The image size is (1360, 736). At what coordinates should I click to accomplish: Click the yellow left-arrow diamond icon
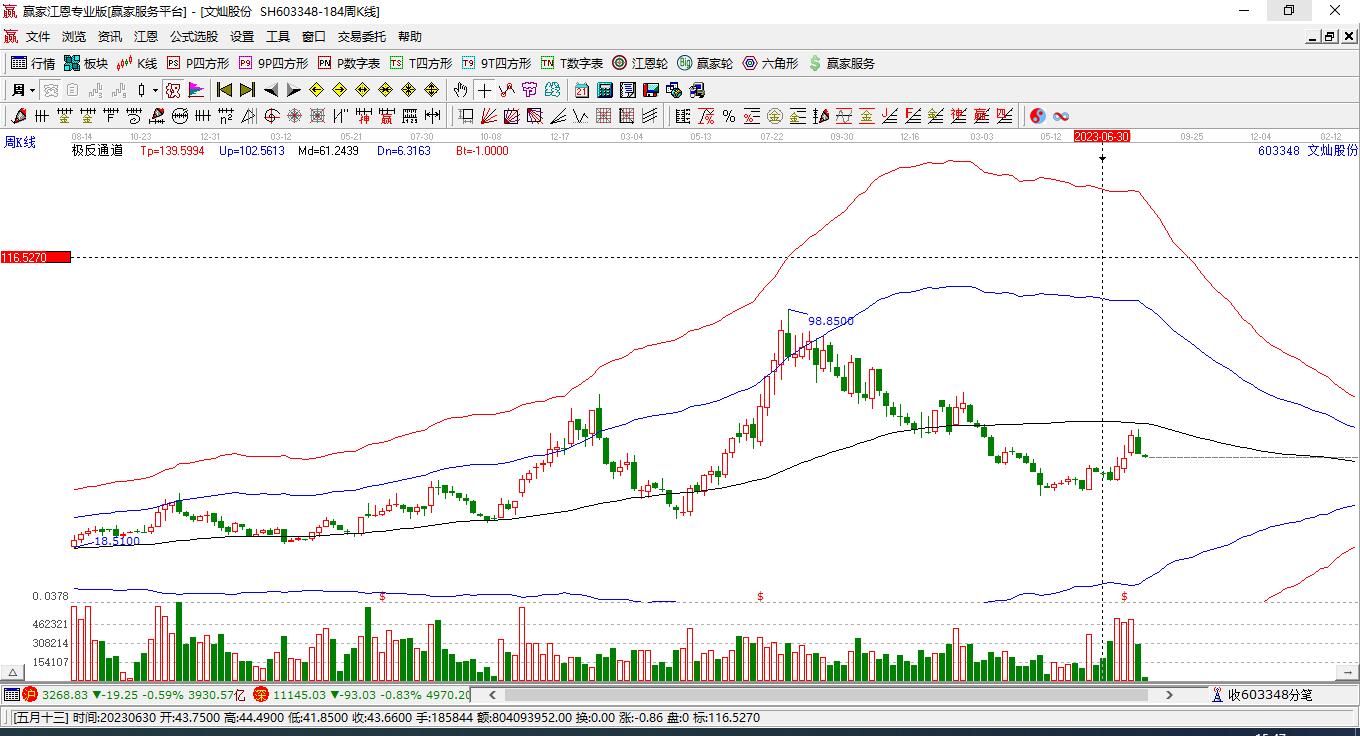(x=317, y=90)
